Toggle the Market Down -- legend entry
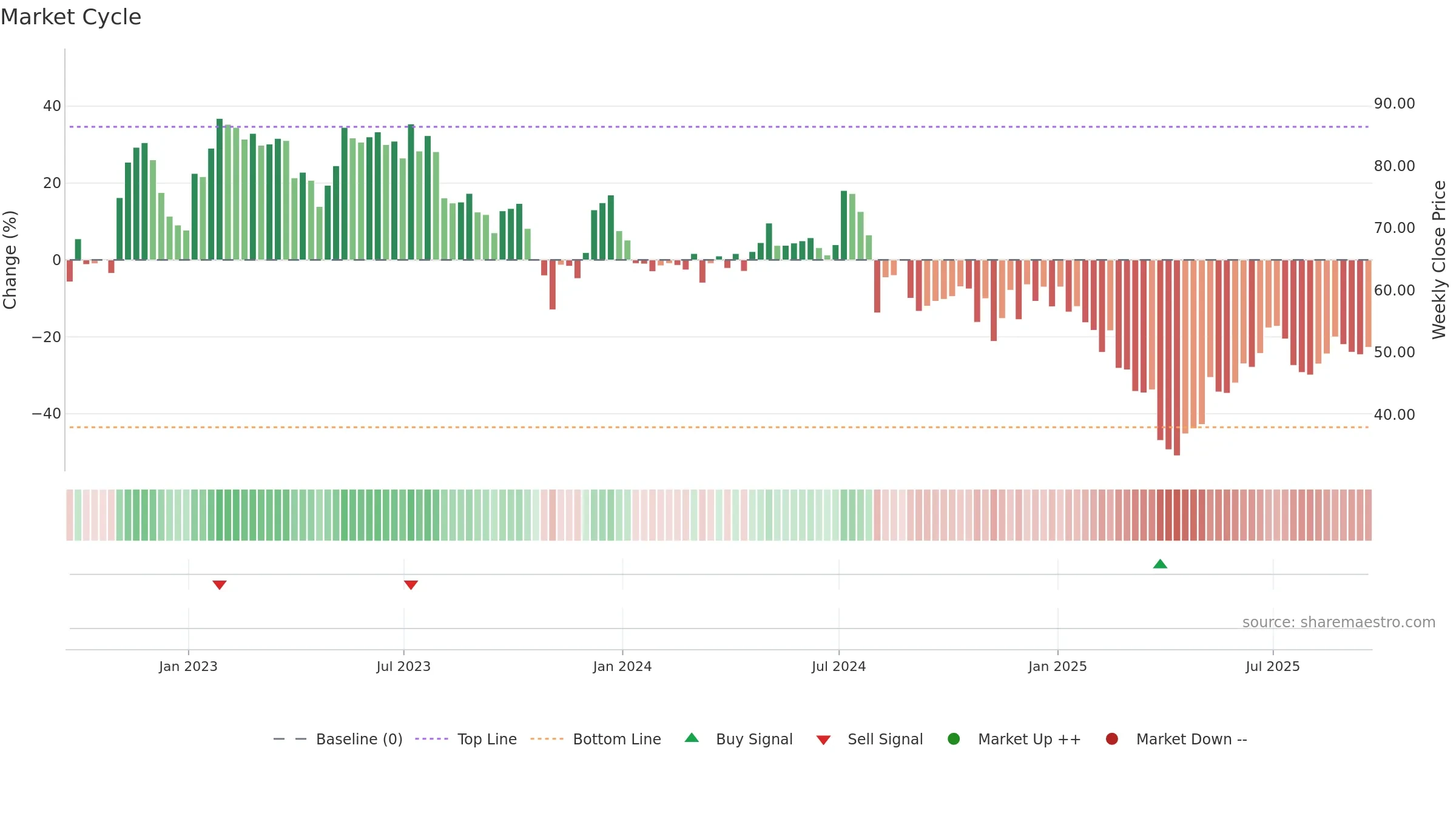Image resolution: width=1456 pixels, height=819 pixels. click(1176, 739)
